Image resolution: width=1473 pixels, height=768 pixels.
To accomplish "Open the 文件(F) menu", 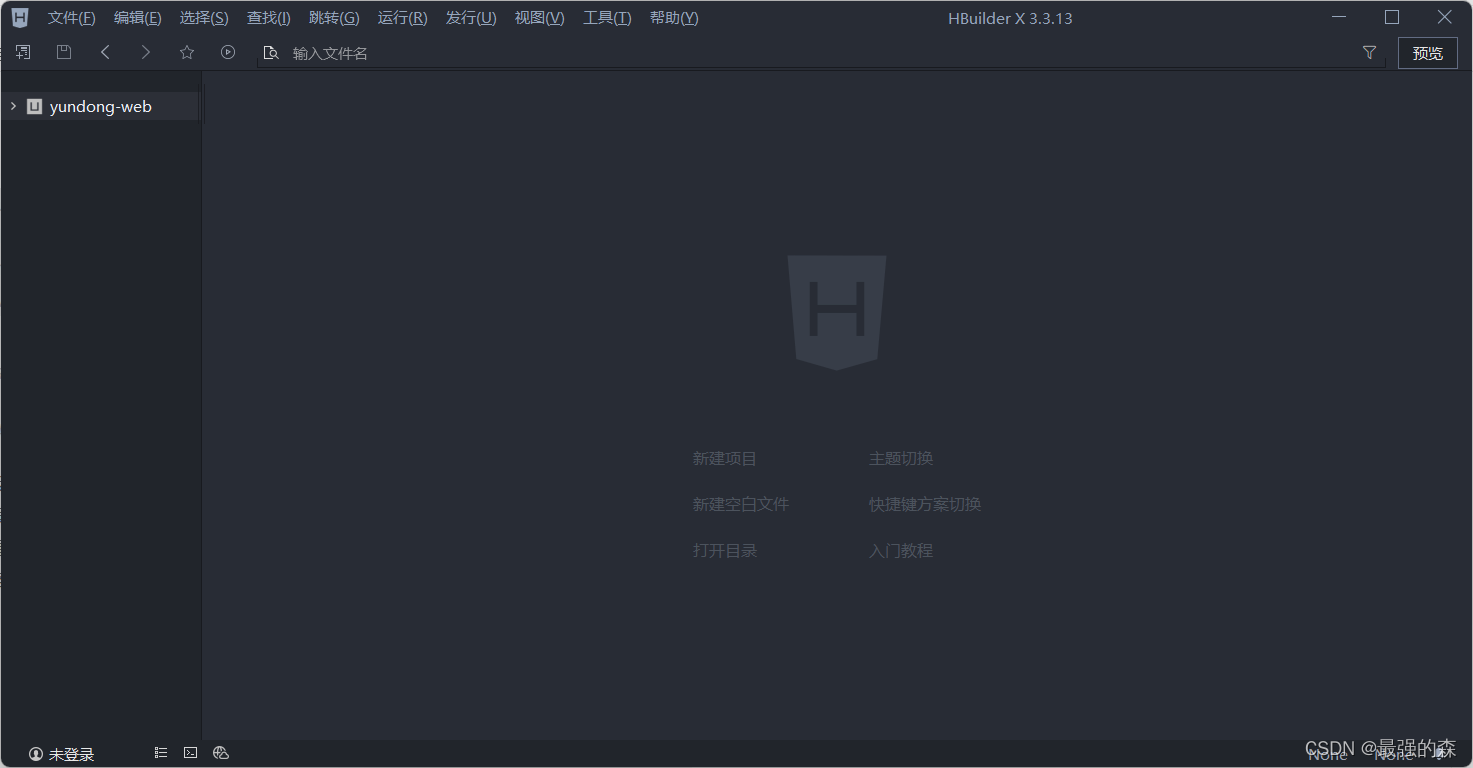I will click(72, 18).
